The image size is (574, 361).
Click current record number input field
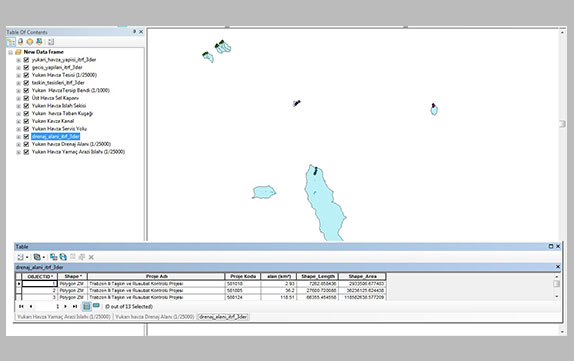coord(49,306)
